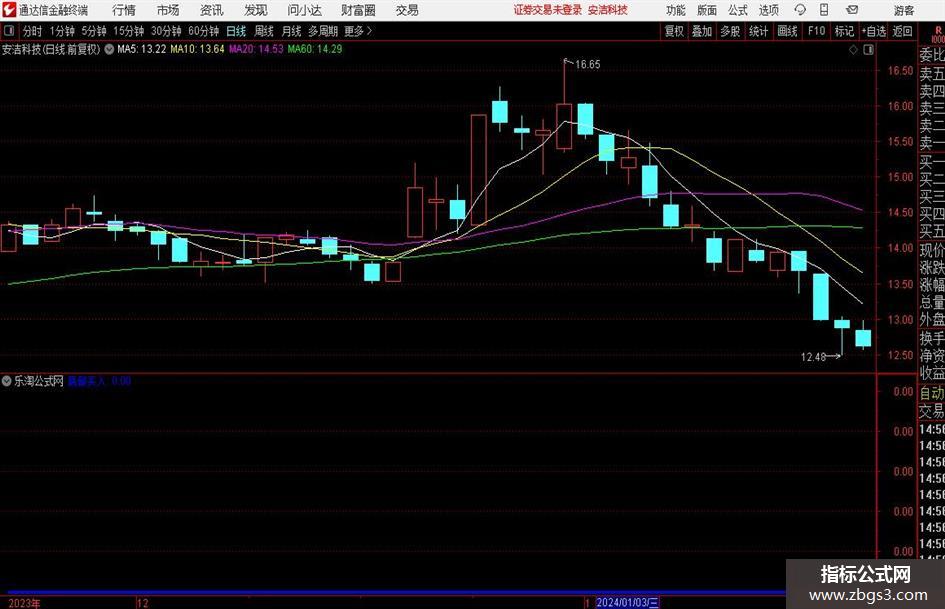Click the 13.00 price axis label
Viewport: 945px width, 609px height.
click(900, 320)
